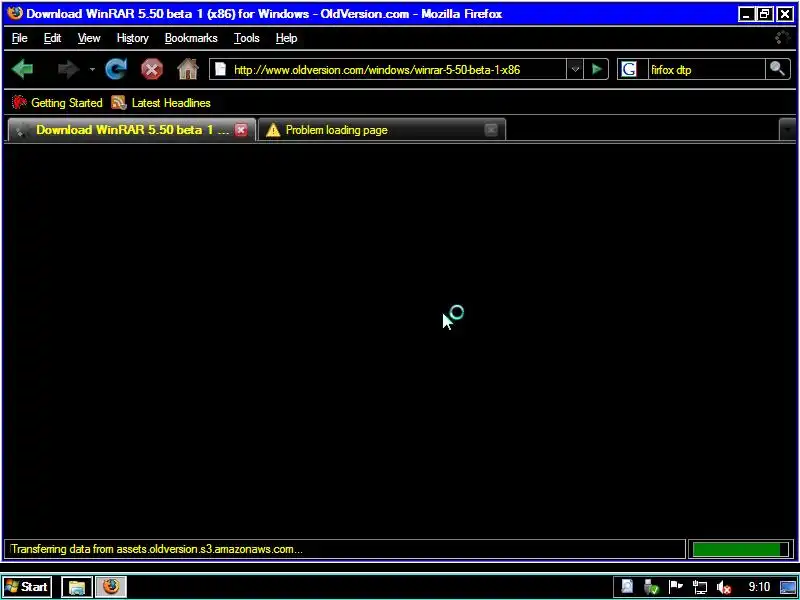The image size is (800, 600).
Task: Click the greyed Forward arrow button
Action: pyautogui.click(x=68, y=69)
